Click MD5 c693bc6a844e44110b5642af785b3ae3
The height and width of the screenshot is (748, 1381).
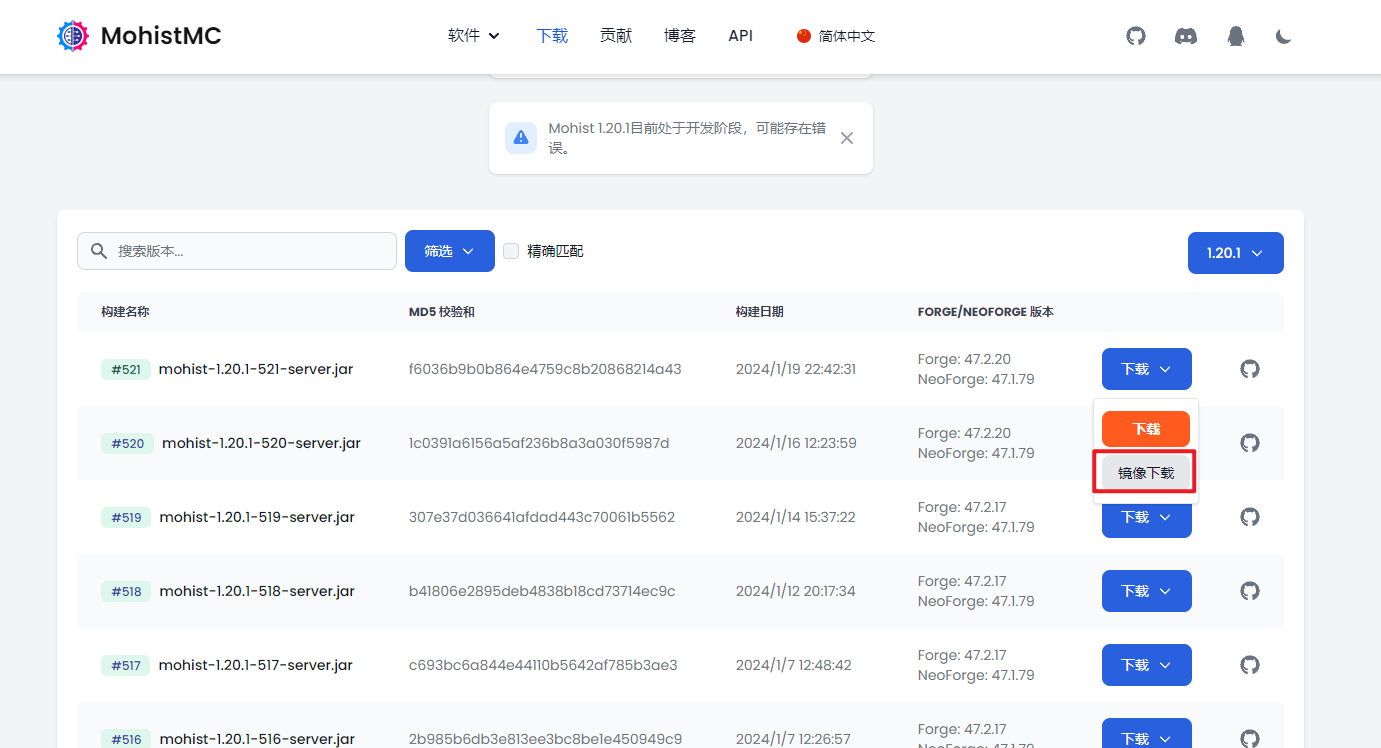[x=543, y=665]
